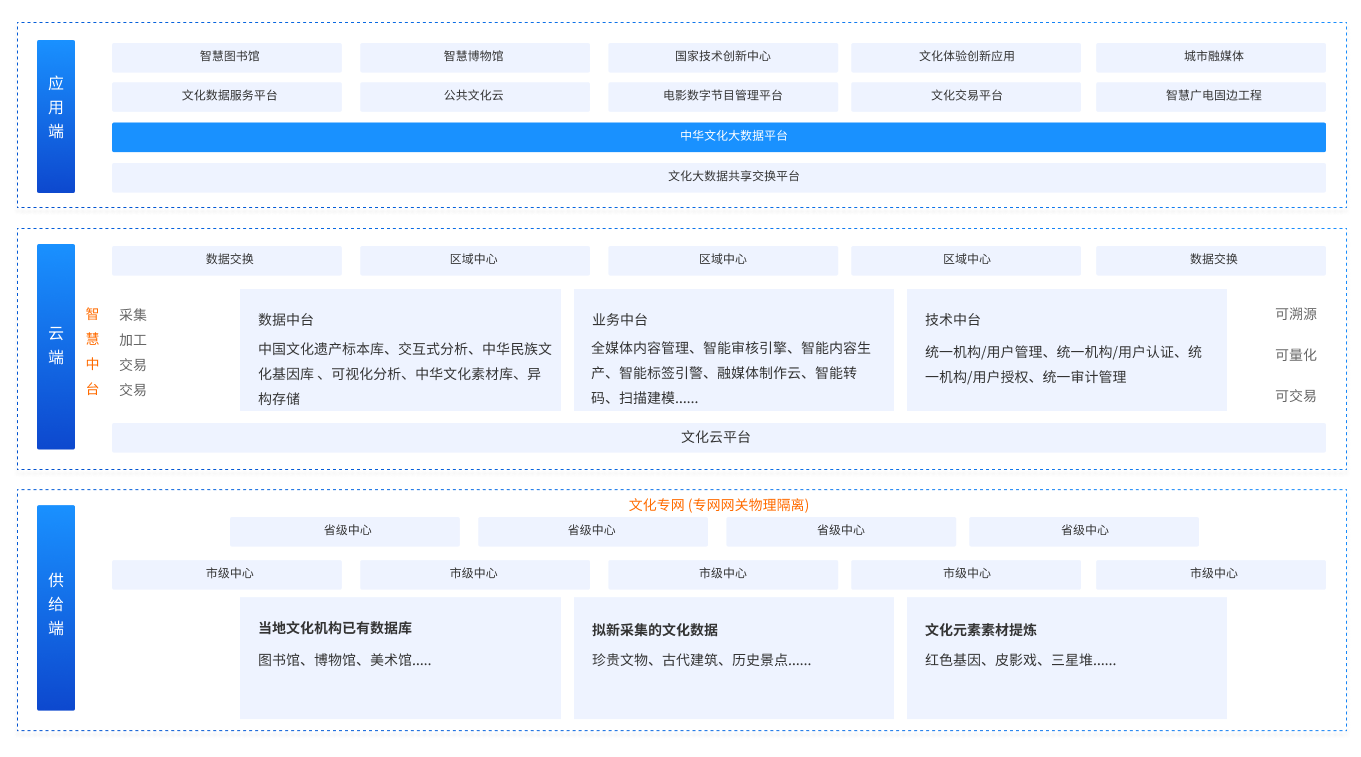Open the 文化数据服务平台 box
The width and height of the screenshot is (1361, 757).
click(227, 96)
